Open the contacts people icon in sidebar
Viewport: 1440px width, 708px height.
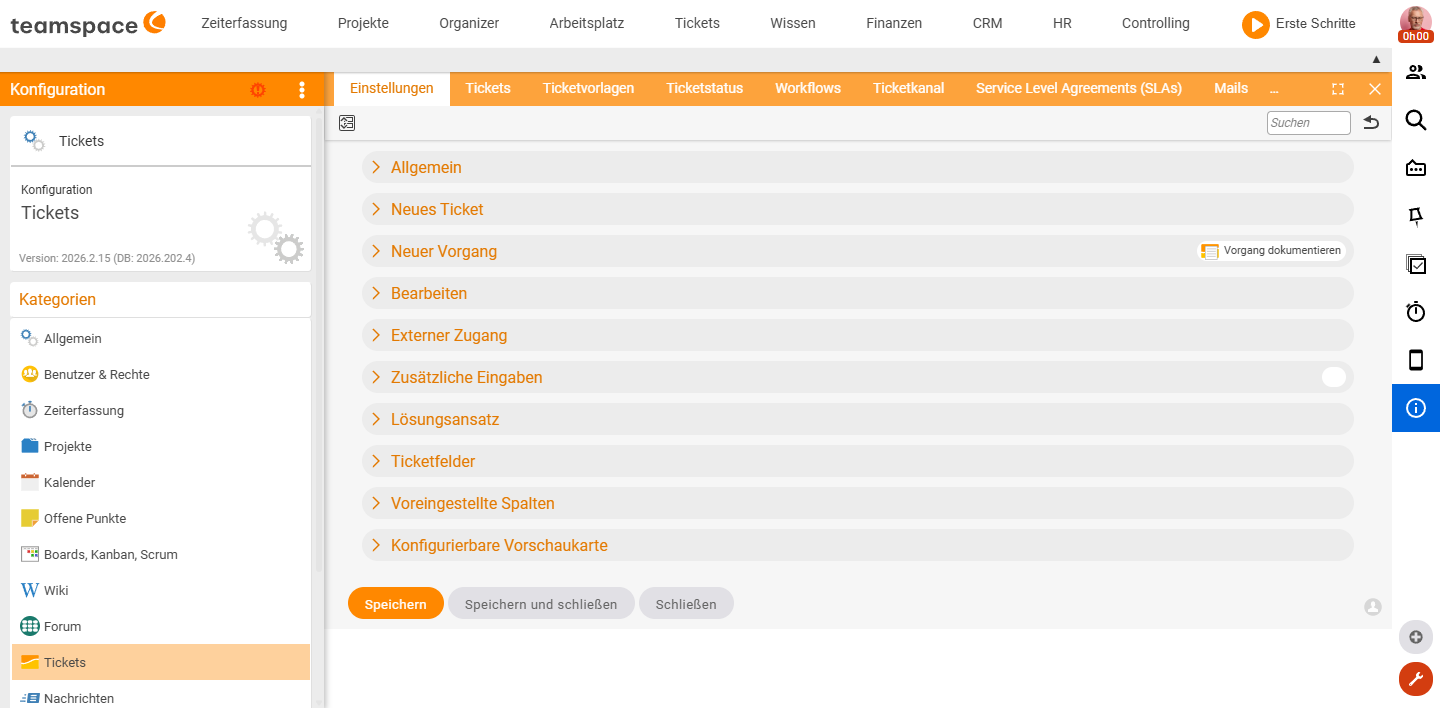[x=1416, y=72]
